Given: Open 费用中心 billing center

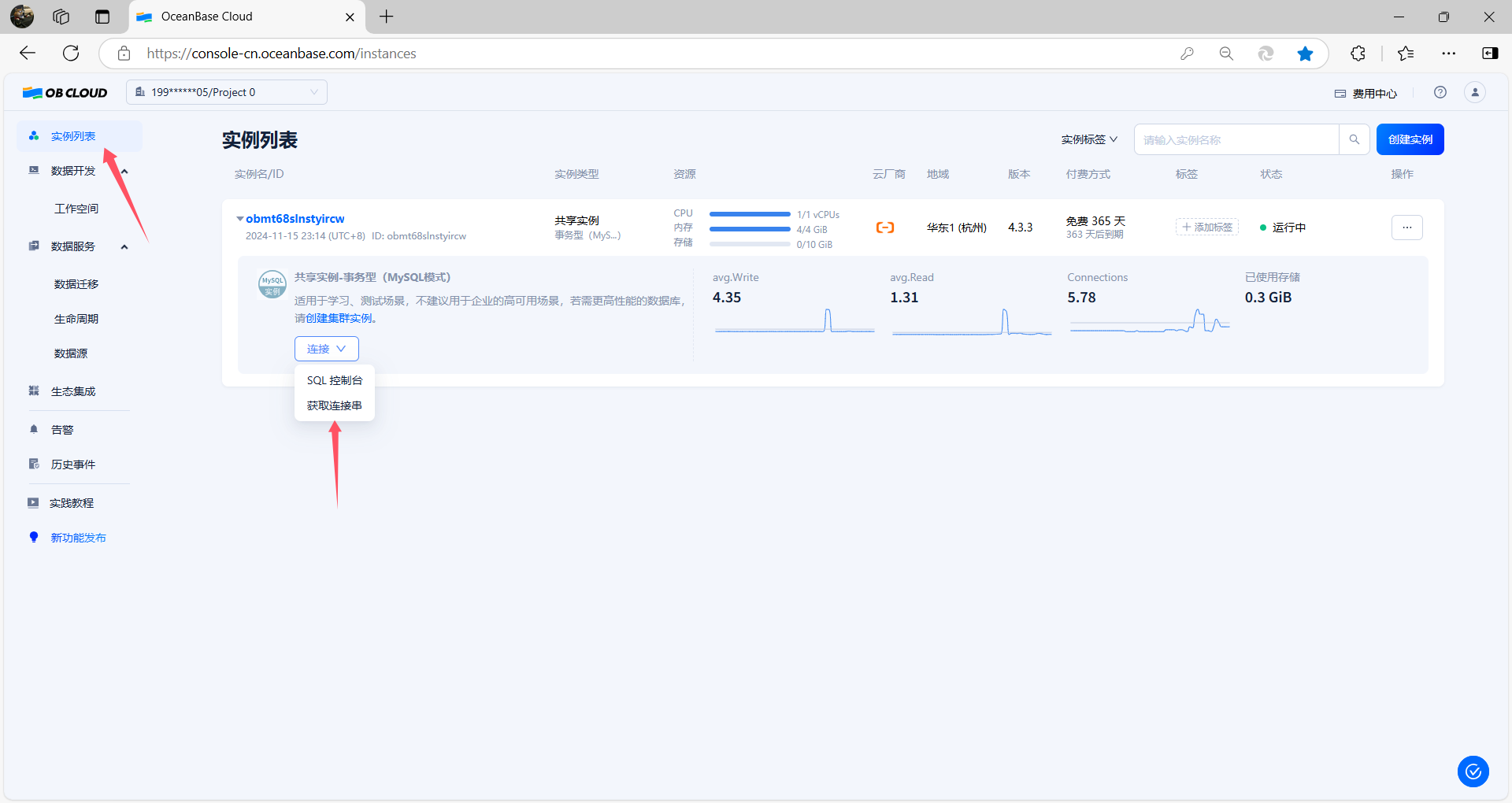Looking at the screenshot, I should [1366, 94].
